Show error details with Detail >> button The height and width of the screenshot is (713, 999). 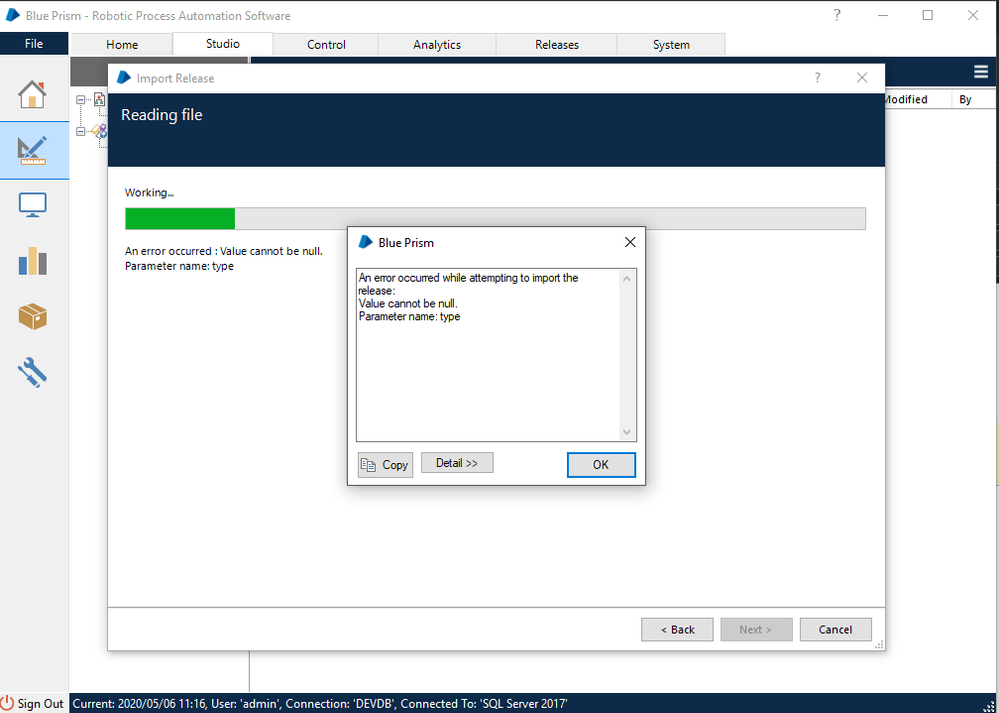click(457, 463)
